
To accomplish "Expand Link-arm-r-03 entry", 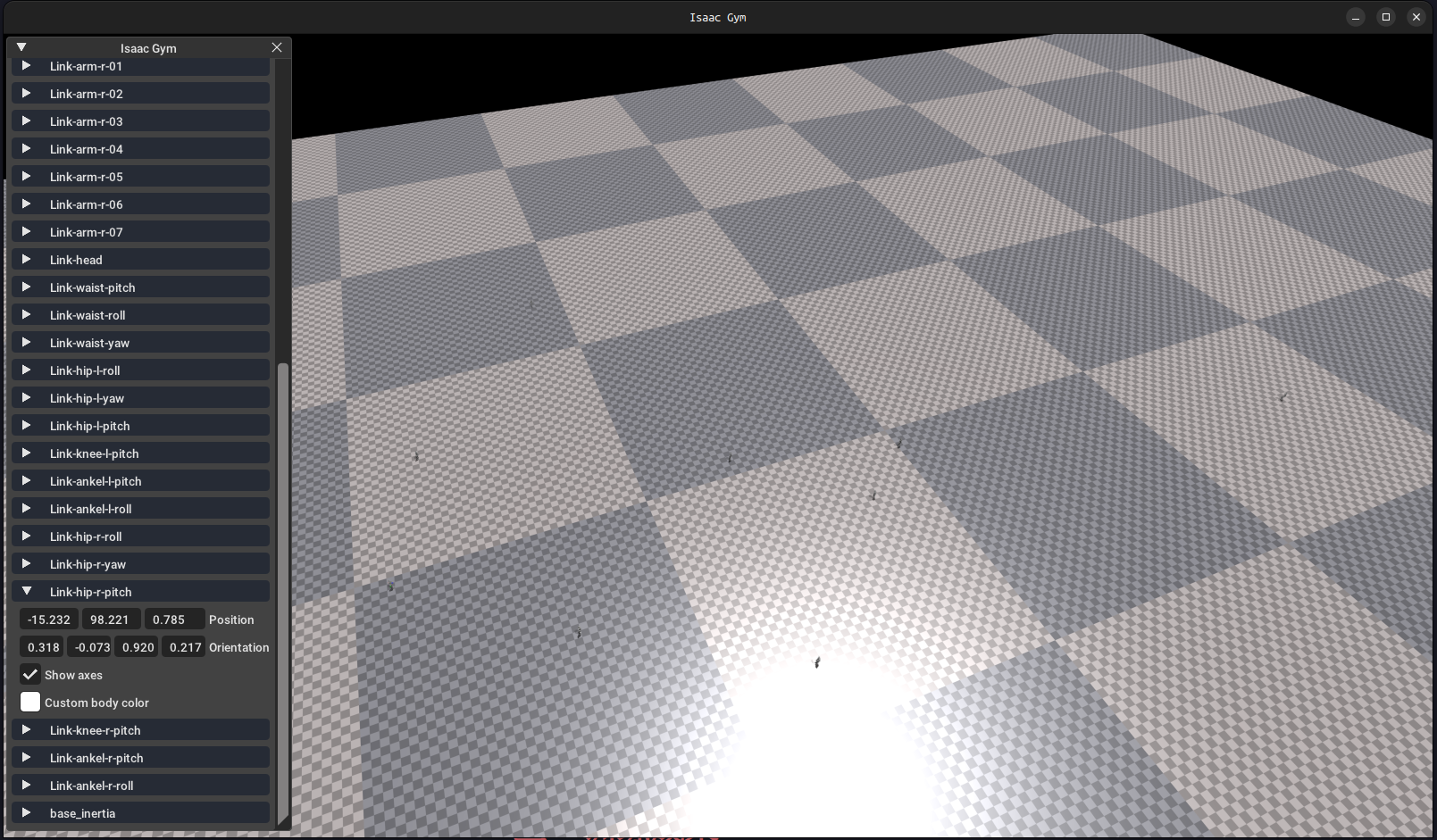I will (140, 121).
